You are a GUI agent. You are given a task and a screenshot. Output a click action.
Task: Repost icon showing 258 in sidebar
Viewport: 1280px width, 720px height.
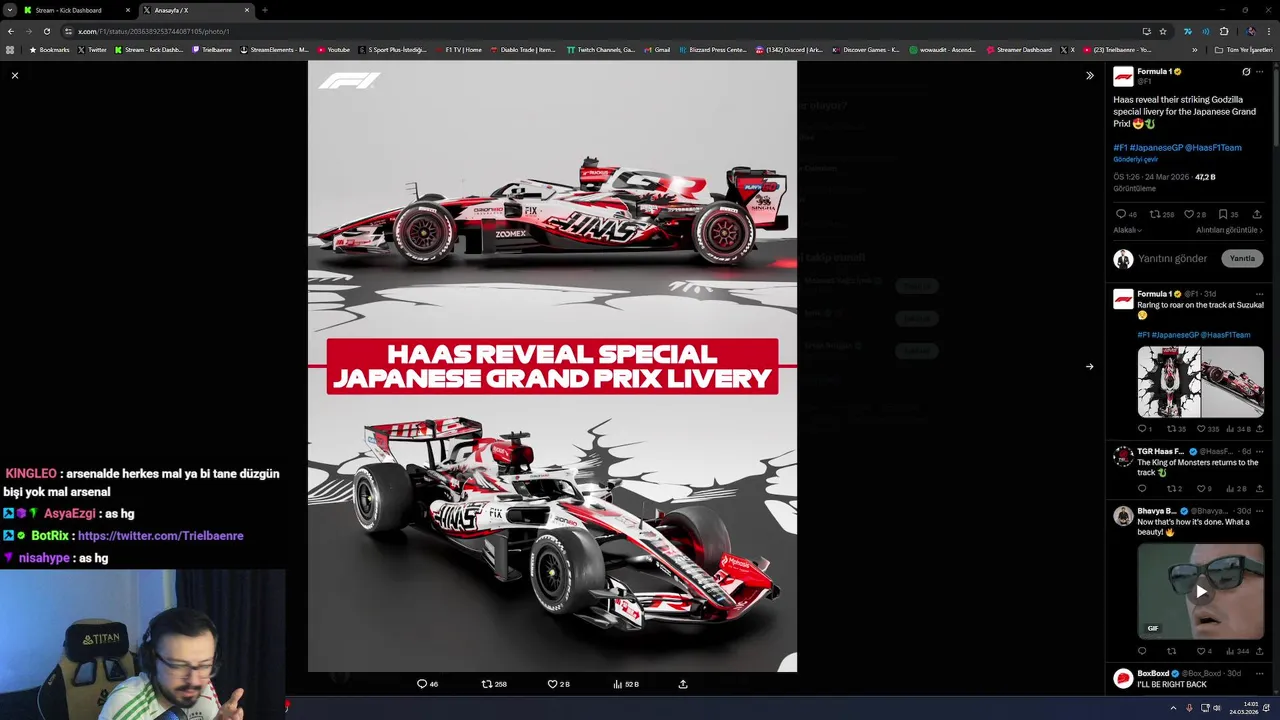[1155, 214]
